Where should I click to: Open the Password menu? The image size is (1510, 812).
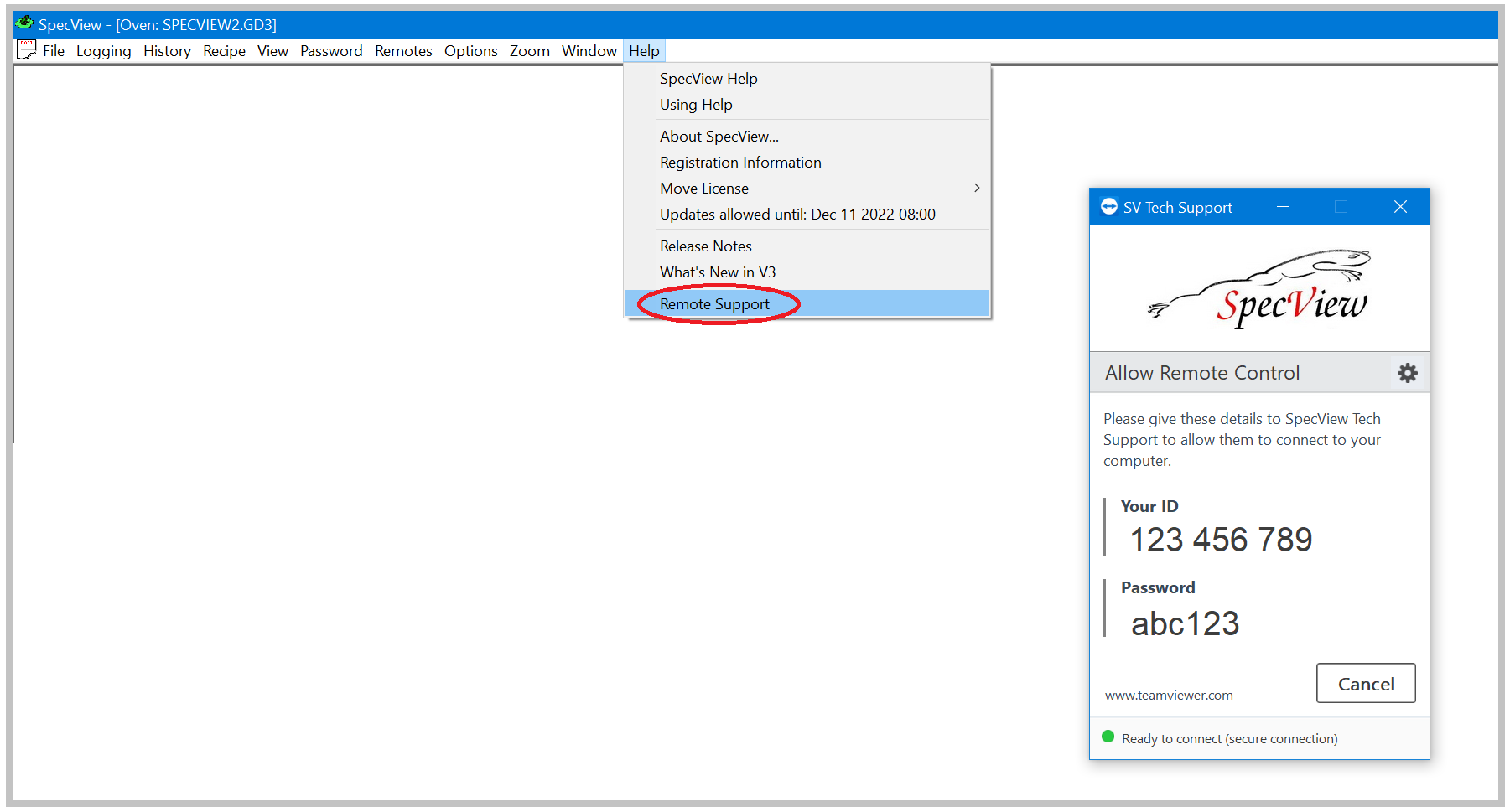tap(331, 51)
